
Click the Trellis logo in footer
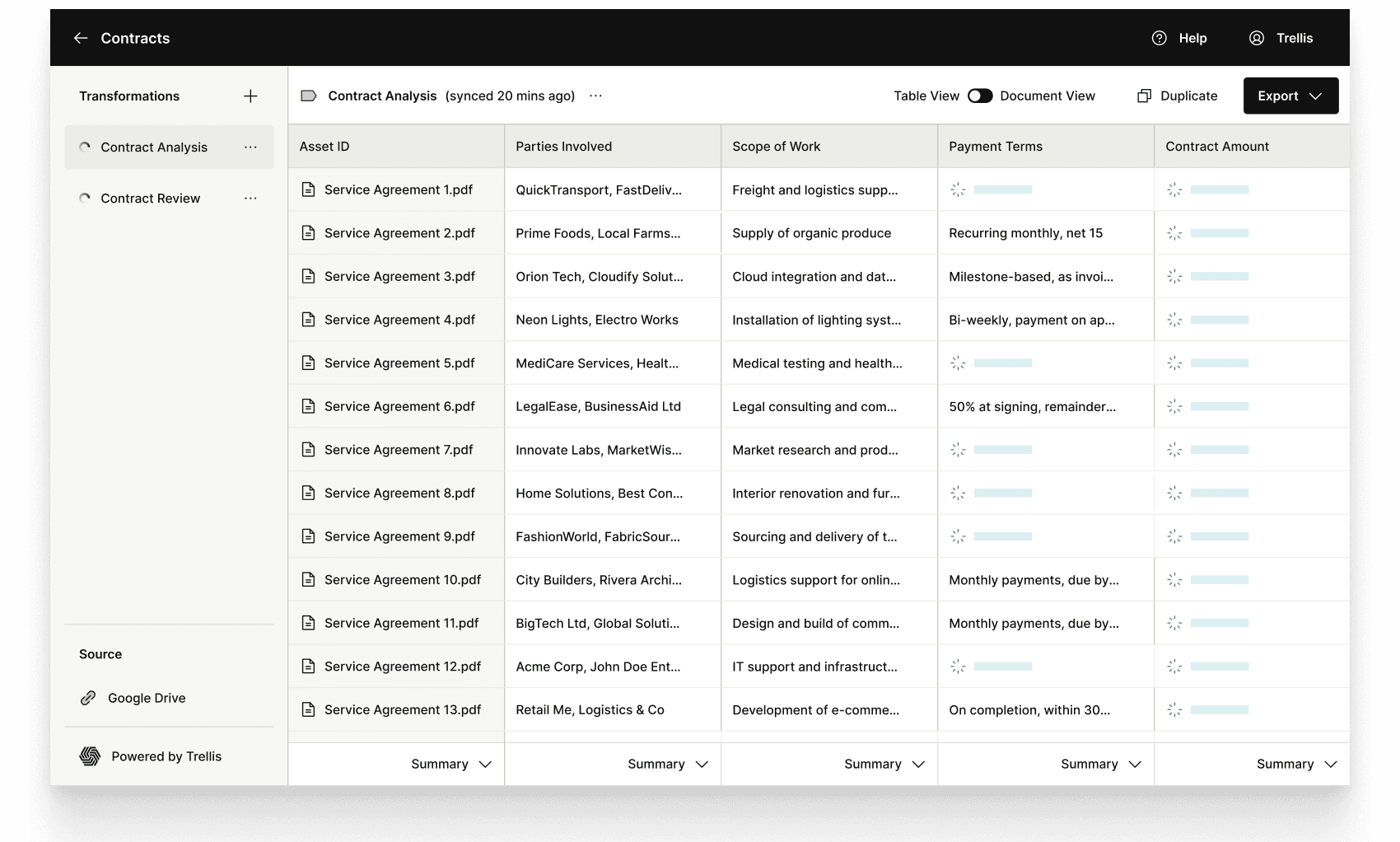point(90,756)
